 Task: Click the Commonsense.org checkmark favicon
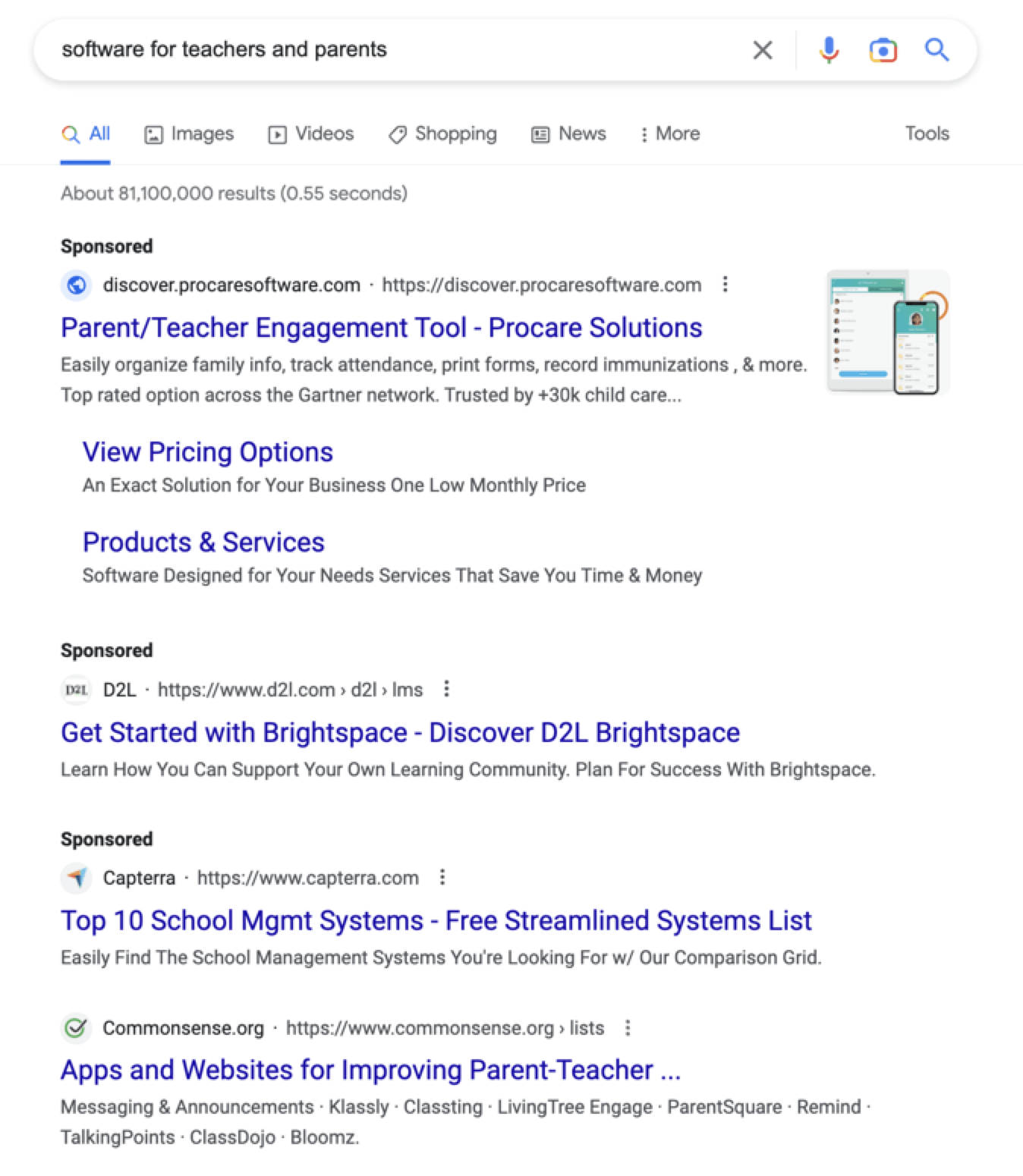coord(76,1028)
